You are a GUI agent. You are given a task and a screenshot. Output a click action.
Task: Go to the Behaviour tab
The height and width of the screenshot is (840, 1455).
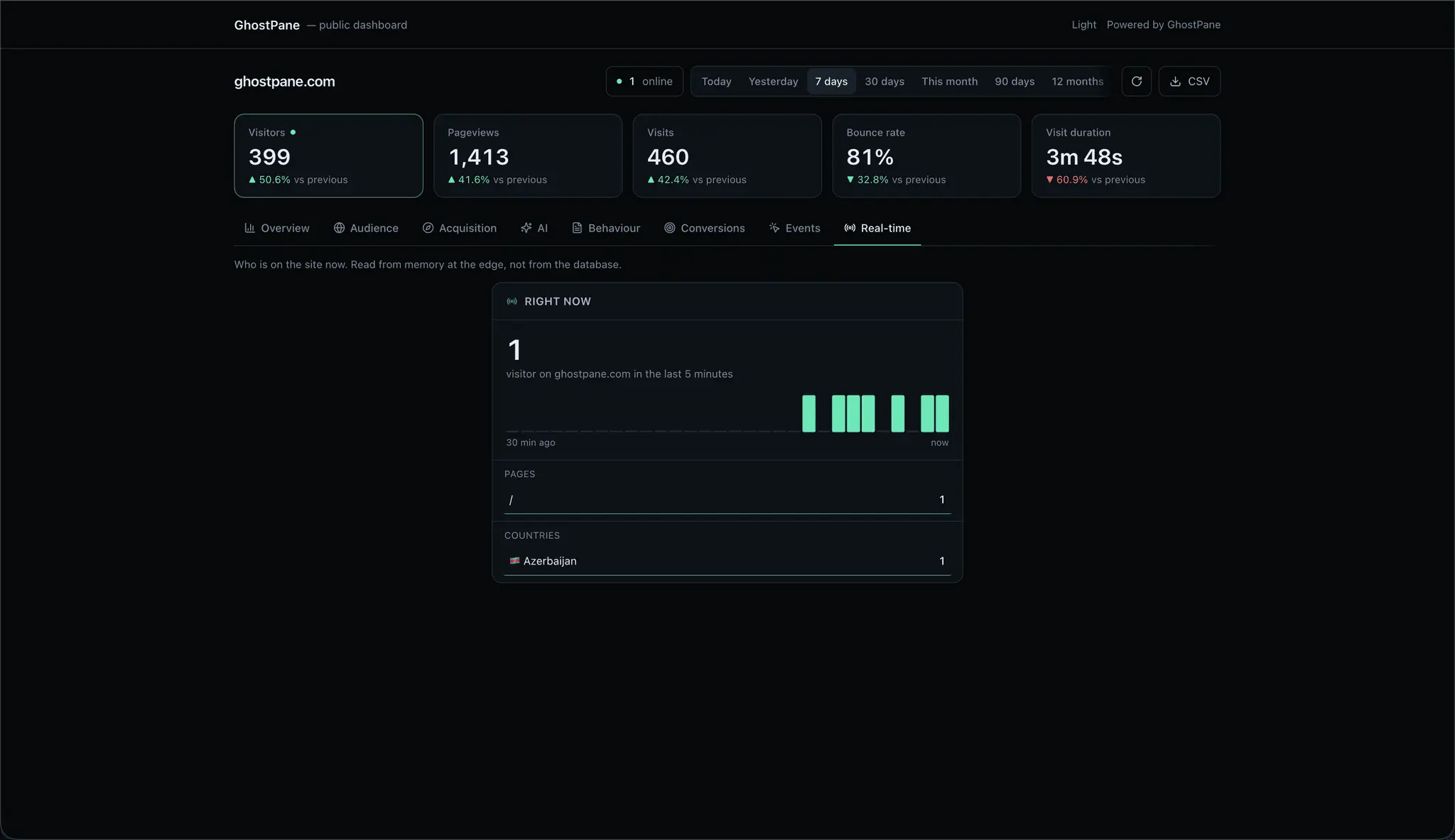[606, 228]
